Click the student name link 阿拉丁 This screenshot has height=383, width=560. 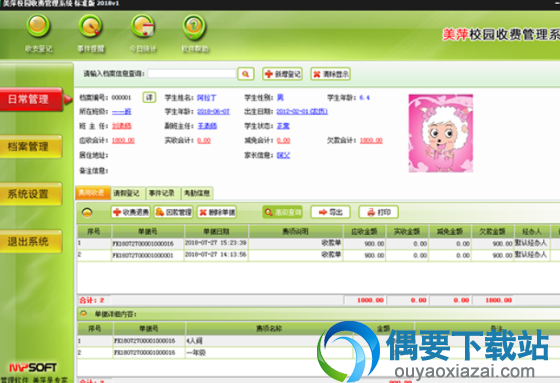click(207, 98)
